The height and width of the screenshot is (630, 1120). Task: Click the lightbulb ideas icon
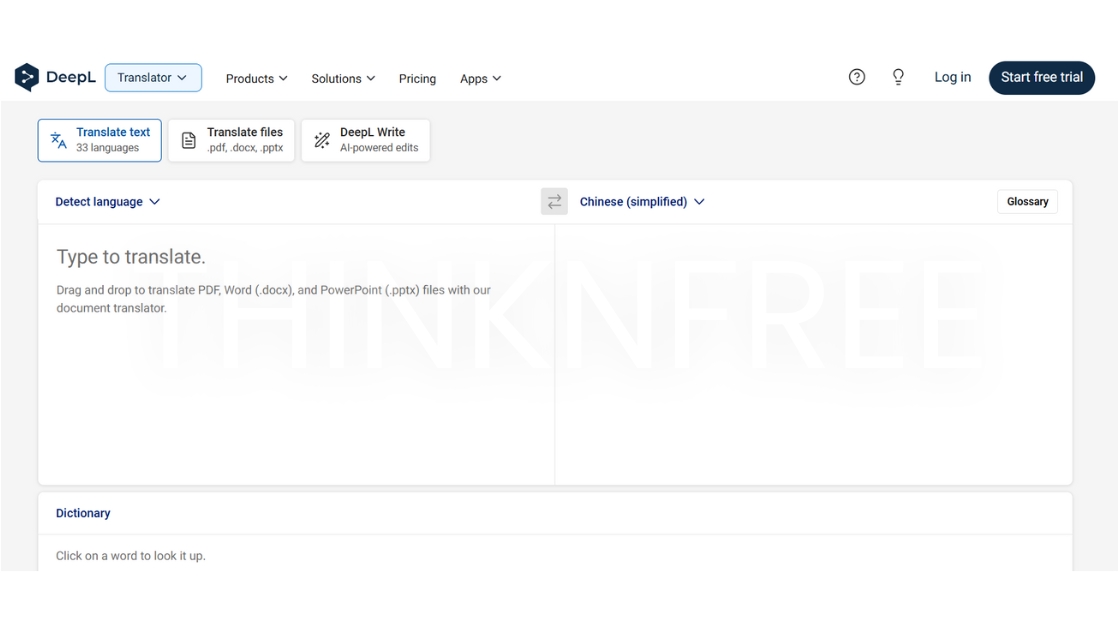898,77
